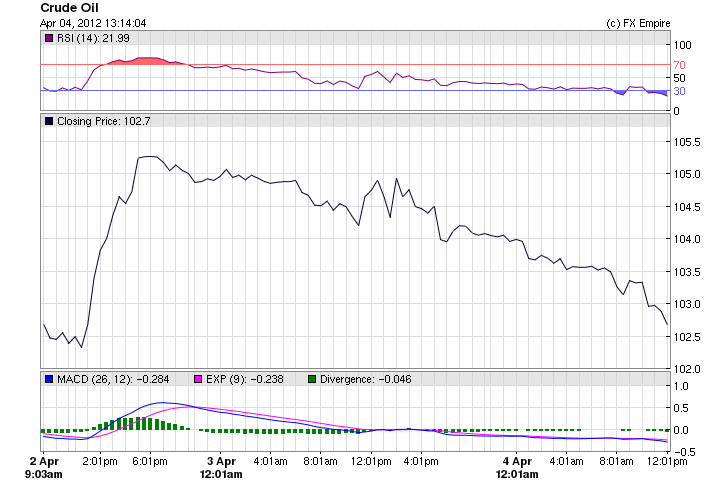Click the 103.5 price axis label

(686, 272)
